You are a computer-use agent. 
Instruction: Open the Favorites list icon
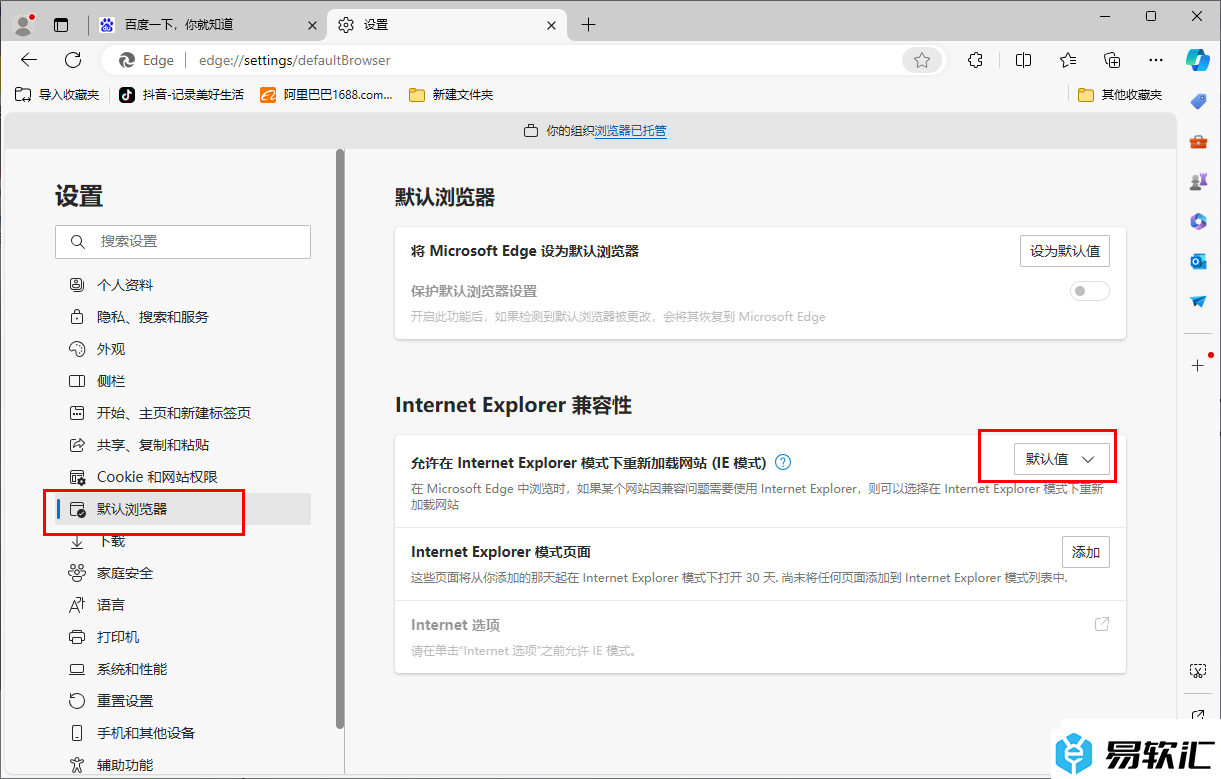1068,60
